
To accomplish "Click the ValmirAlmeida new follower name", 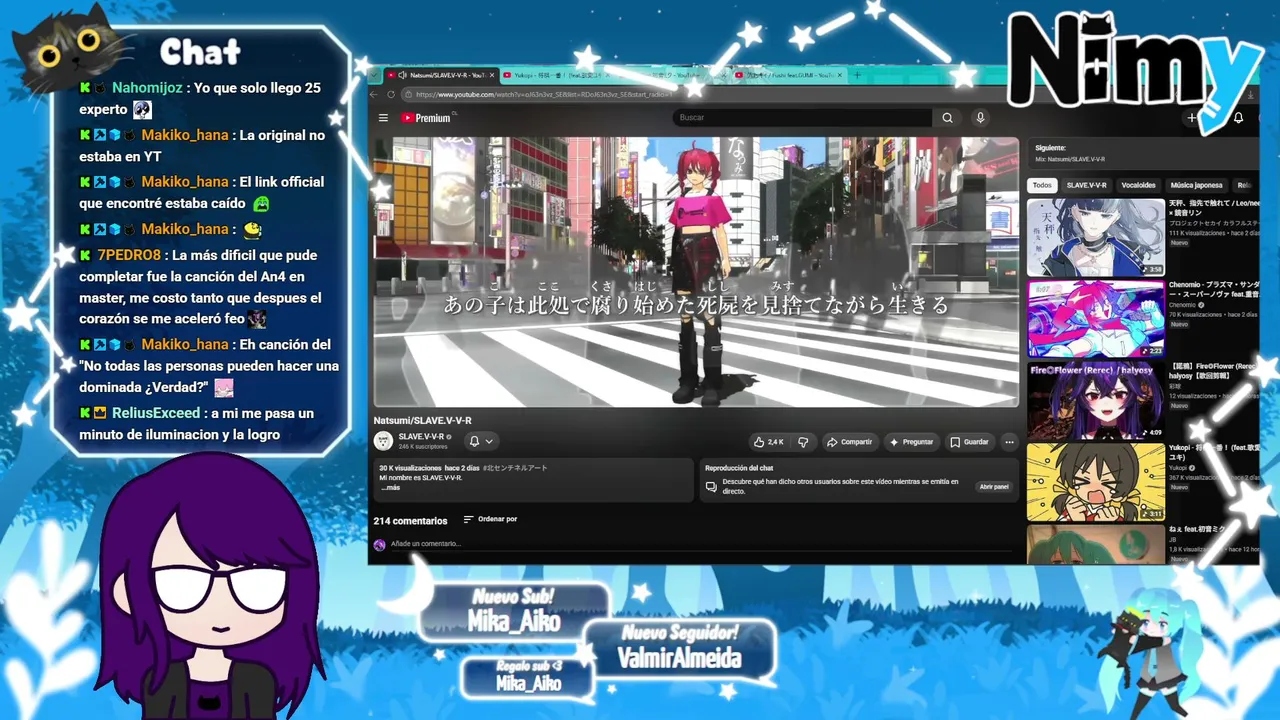I will click(679, 658).
